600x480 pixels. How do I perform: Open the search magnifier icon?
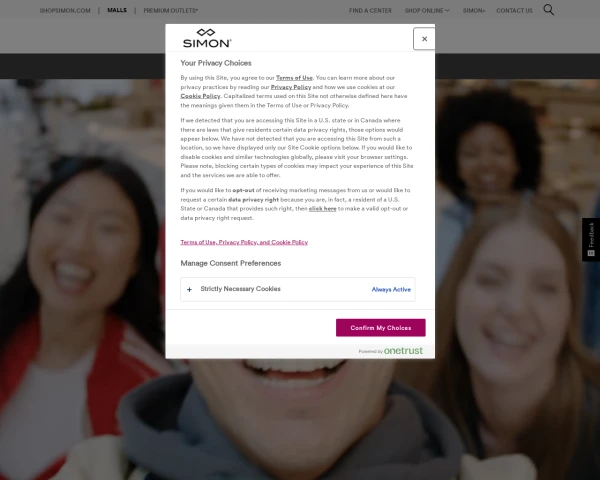click(549, 10)
